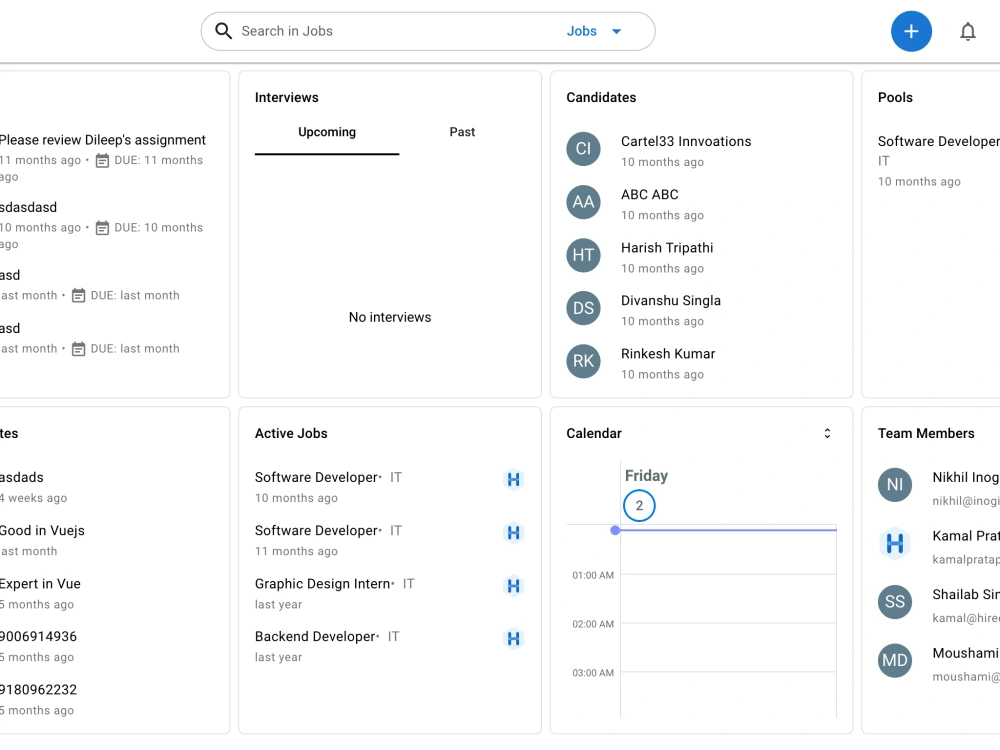Click the H icon next to Backend Developer
This screenshot has width=1000, height=750.
pyautogui.click(x=513, y=638)
